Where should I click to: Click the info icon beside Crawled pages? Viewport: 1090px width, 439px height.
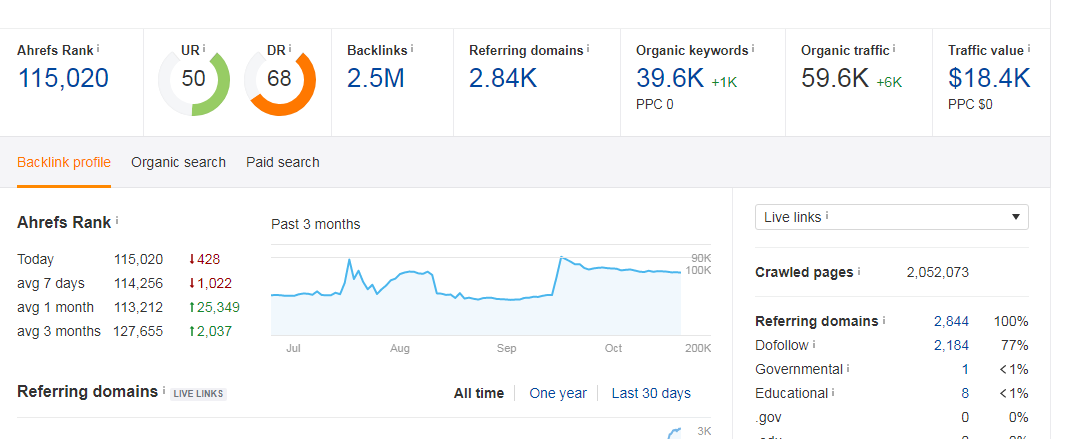tap(859, 272)
